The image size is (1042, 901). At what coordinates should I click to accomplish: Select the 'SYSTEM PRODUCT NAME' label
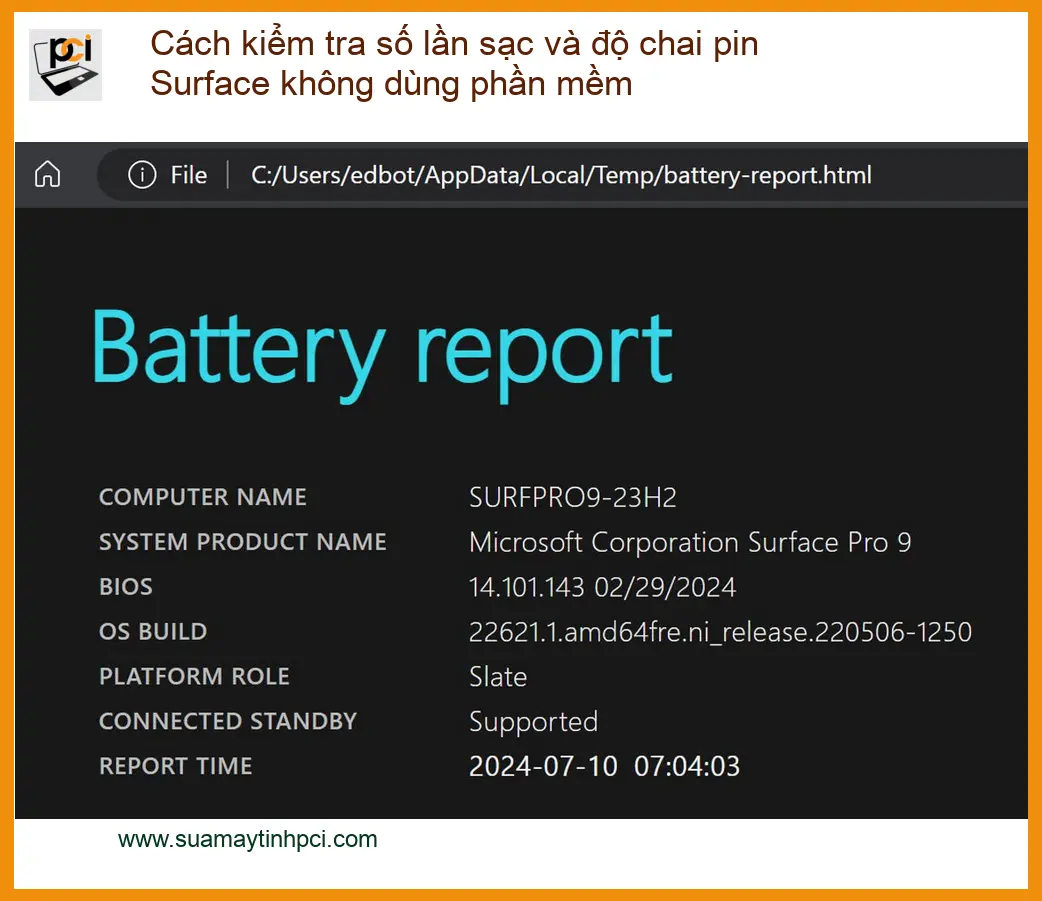click(243, 542)
